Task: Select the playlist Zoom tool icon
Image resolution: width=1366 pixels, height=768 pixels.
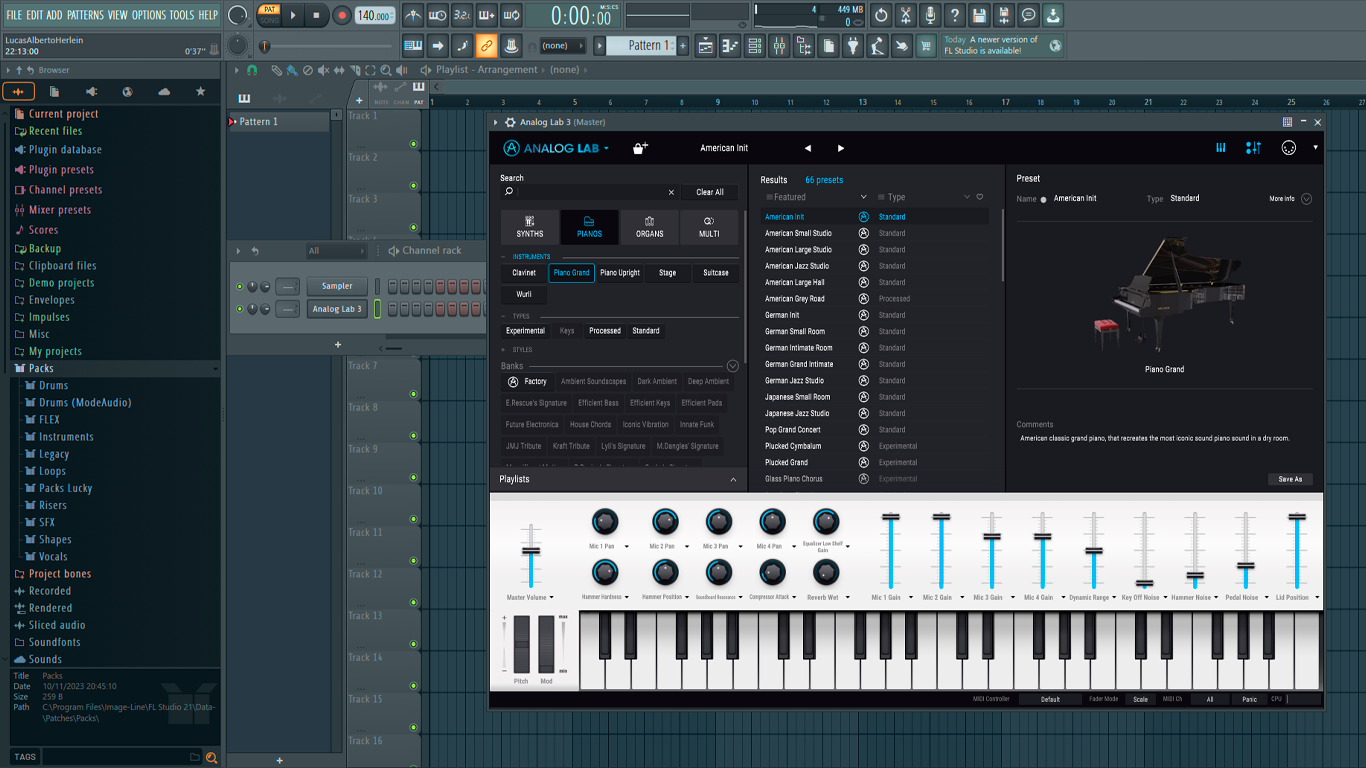Action: click(386, 70)
